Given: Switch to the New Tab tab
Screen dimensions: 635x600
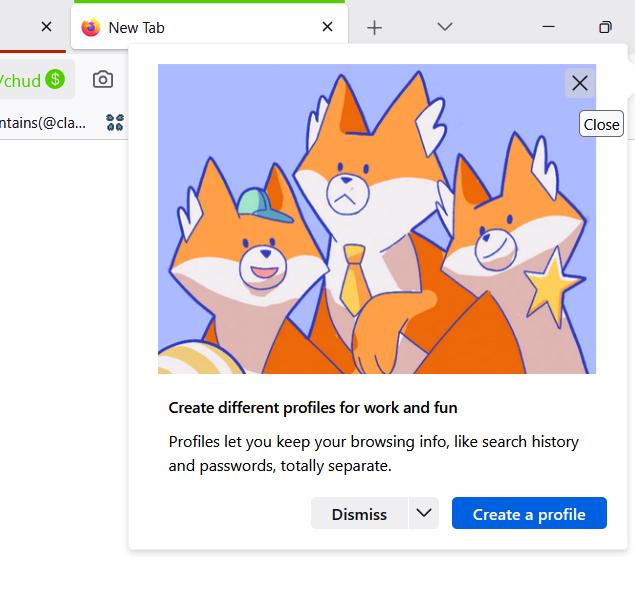Looking at the screenshot, I should [x=209, y=27].
